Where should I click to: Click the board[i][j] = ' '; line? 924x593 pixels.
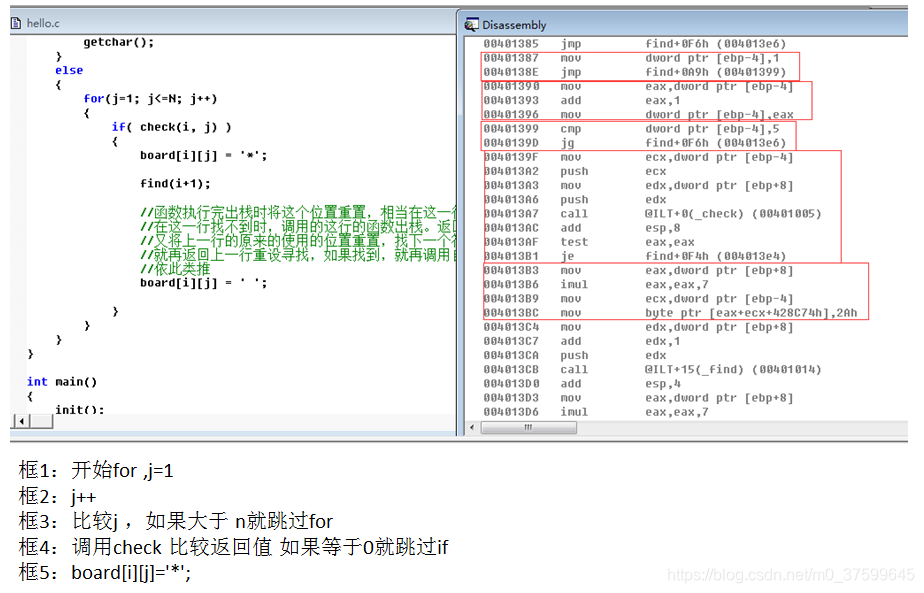tap(203, 282)
